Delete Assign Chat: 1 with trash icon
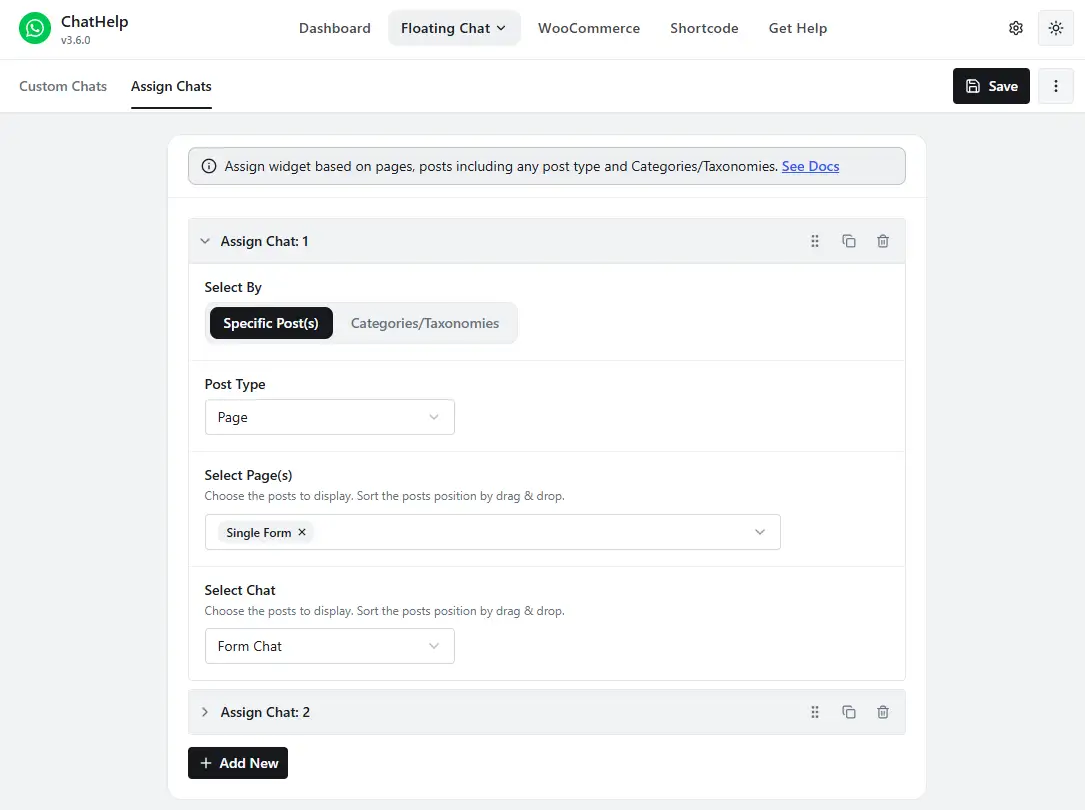 (x=883, y=241)
